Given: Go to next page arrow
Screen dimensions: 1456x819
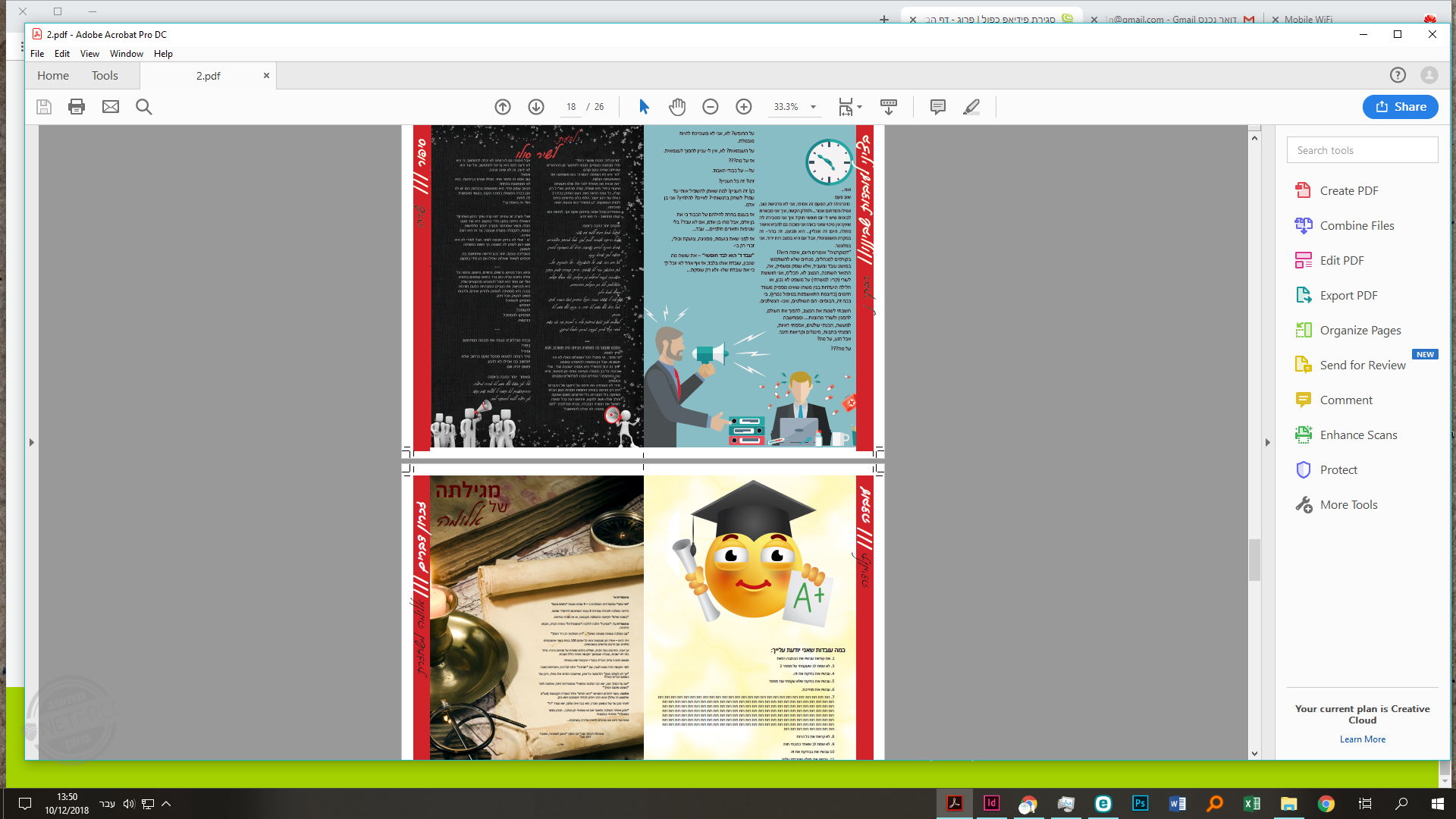Looking at the screenshot, I should pyautogui.click(x=536, y=107).
